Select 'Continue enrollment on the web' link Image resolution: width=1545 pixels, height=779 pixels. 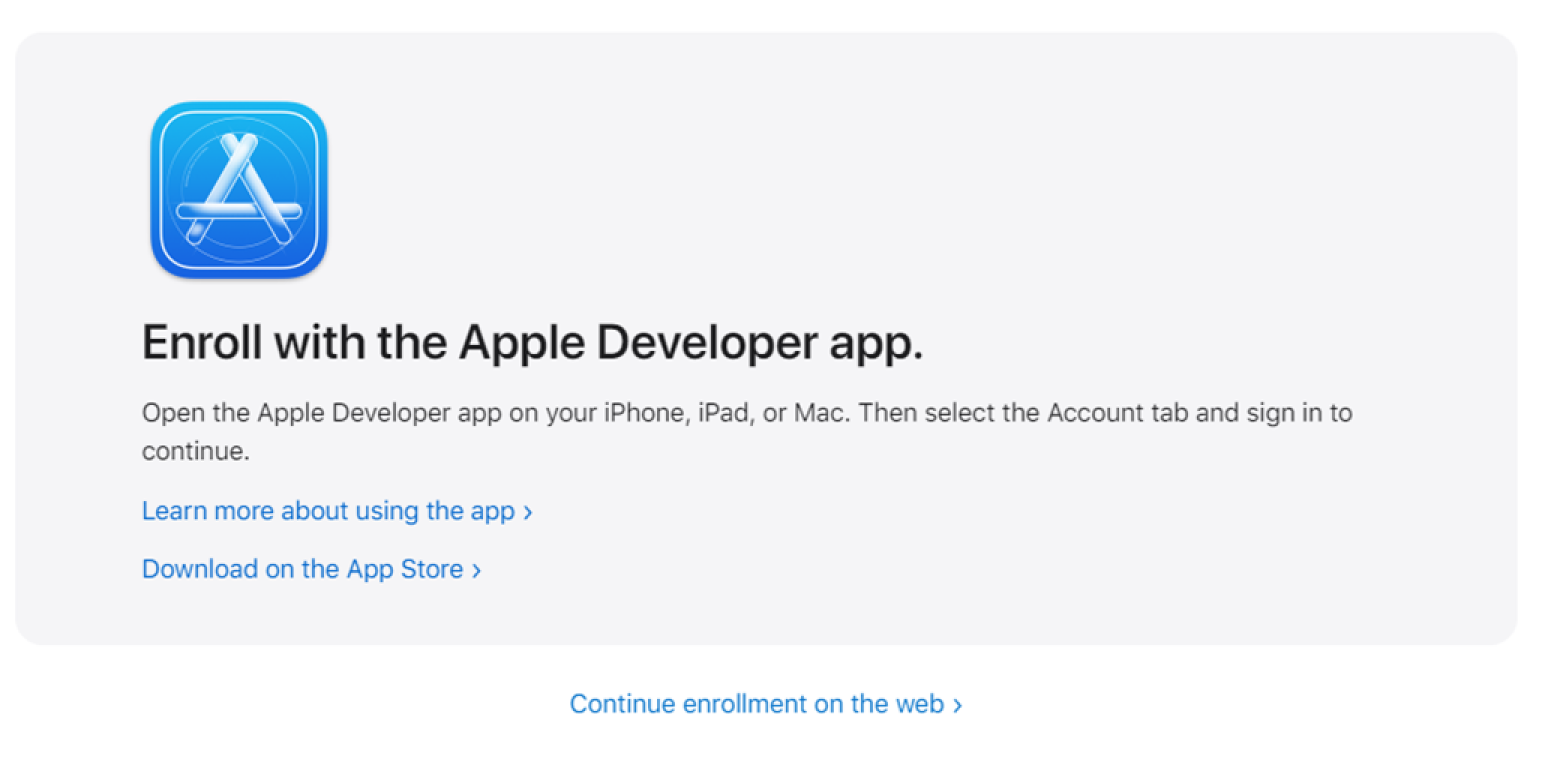(x=766, y=704)
